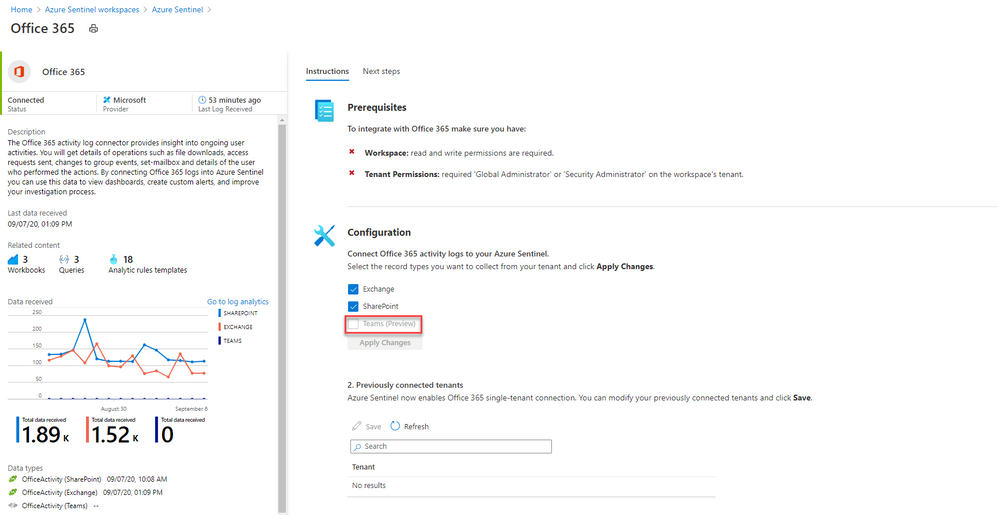Click the Analytic rules templates flask icon
Screen dimensions: 998x515
(x=114, y=260)
